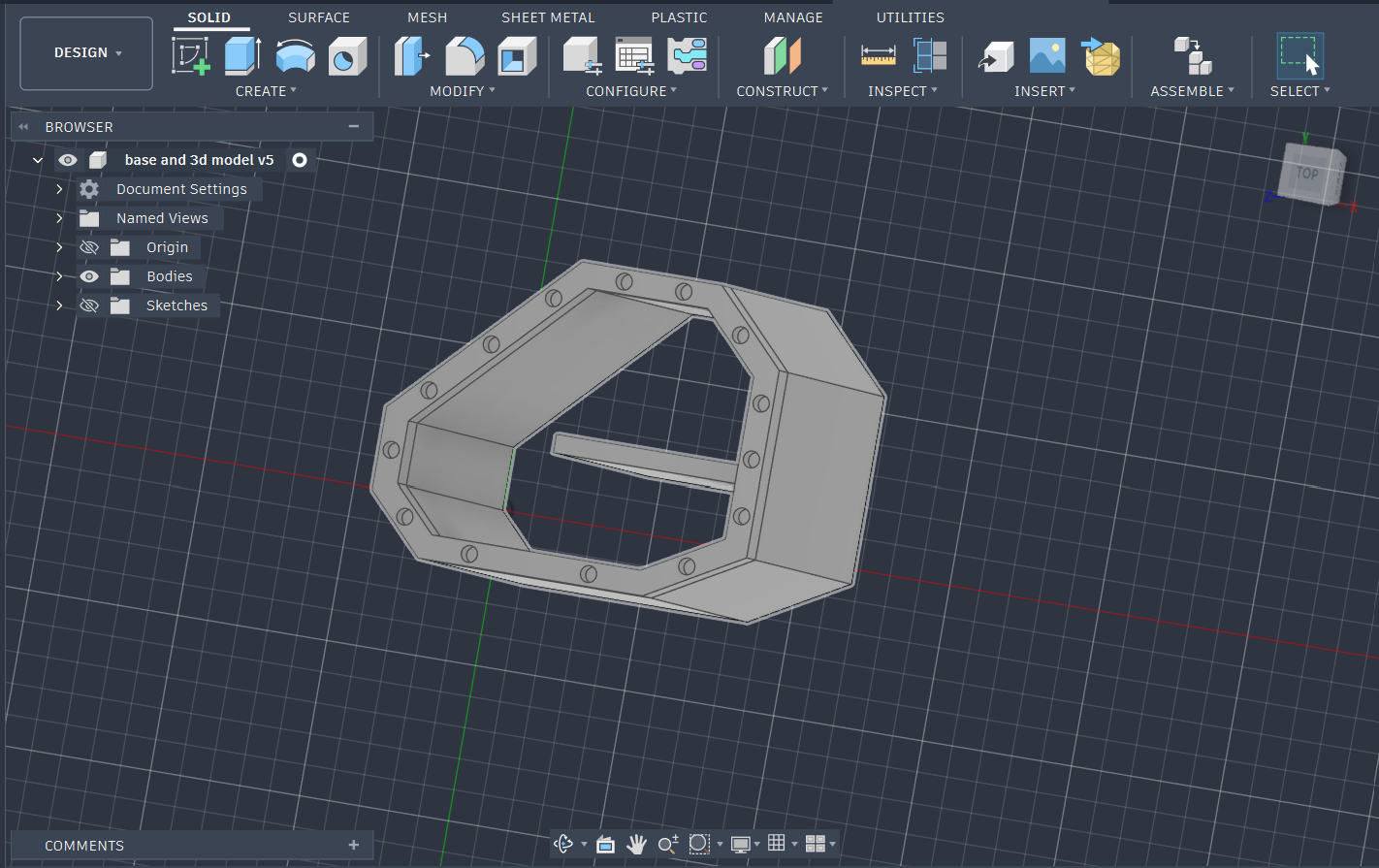Click the Zoom Window icon
1379x868 pixels.
point(699,844)
